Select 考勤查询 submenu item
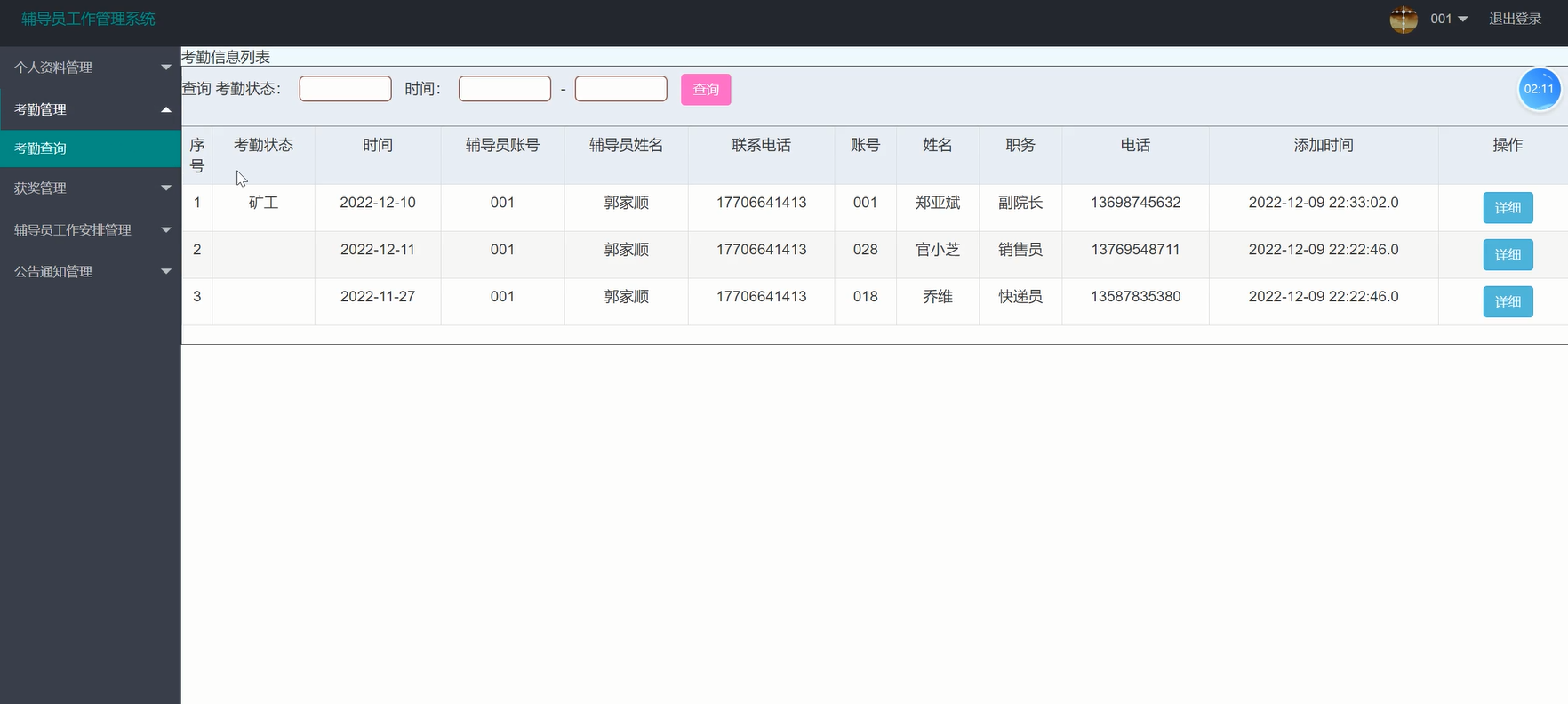Viewport: 1568px width, 704px height. pyautogui.click(x=90, y=148)
